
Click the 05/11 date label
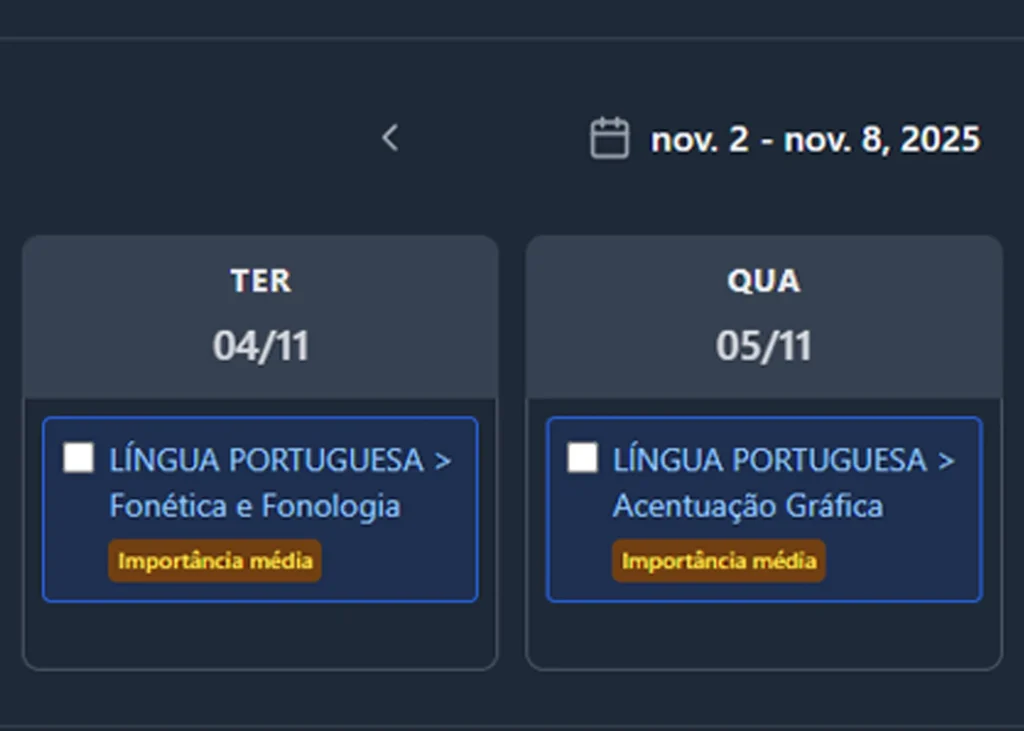coord(764,346)
